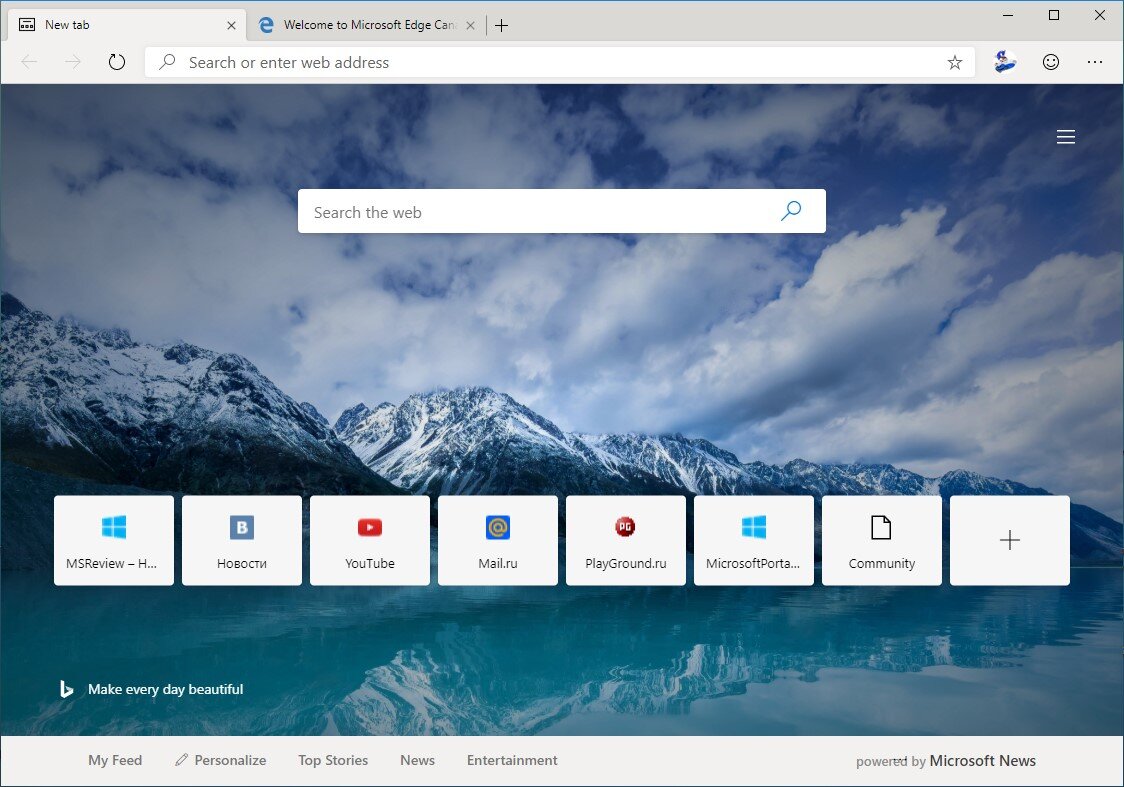Click the magnifier in Search the web box
The image size is (1124, 787).
(x=791, y=211)
